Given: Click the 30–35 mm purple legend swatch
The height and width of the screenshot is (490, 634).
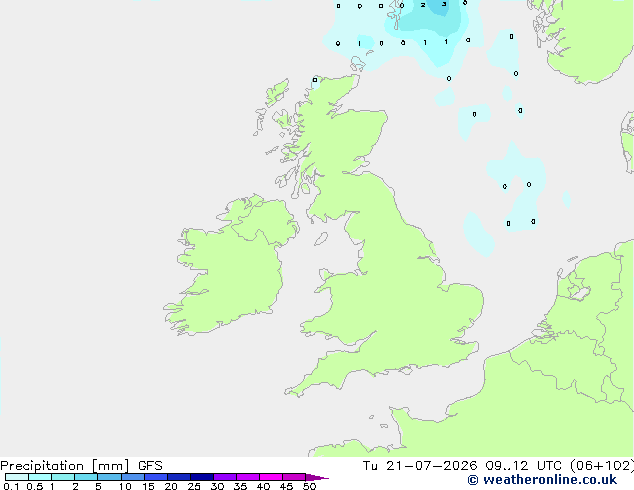Looking at the screenshot, I should [x=225, y=477].
